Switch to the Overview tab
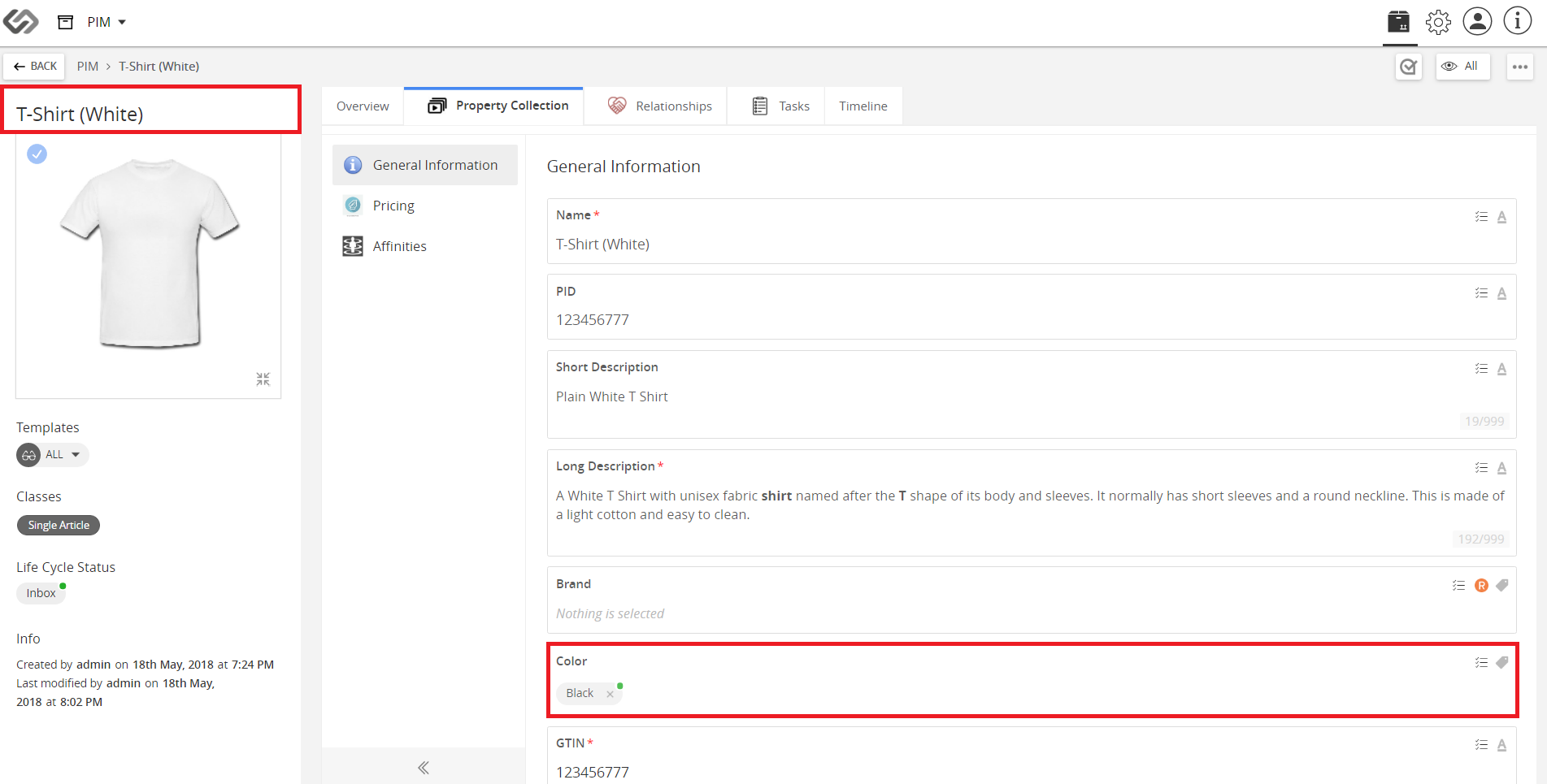 coord(363,106)
